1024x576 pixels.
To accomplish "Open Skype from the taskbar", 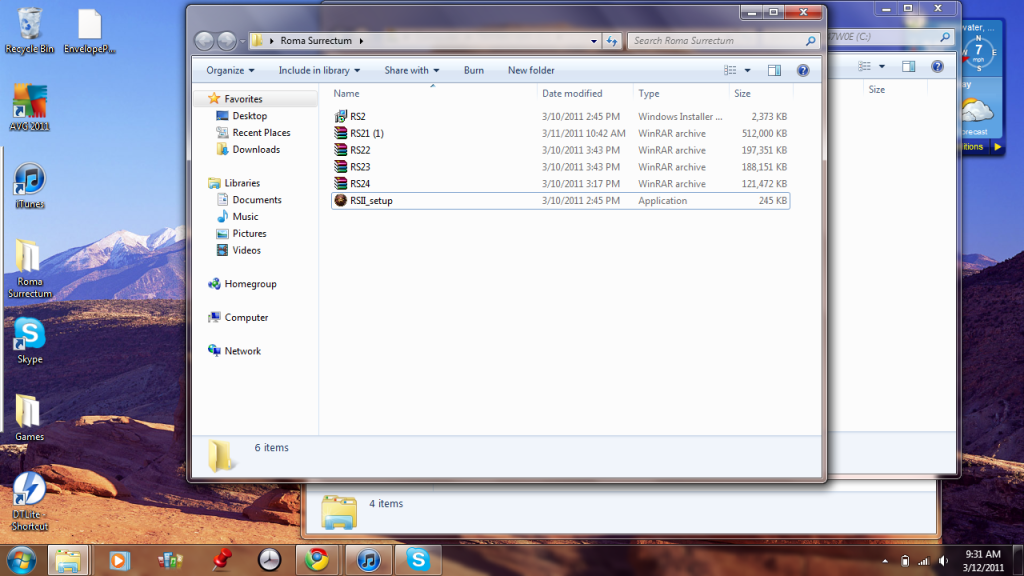I will tap(417, 559).
